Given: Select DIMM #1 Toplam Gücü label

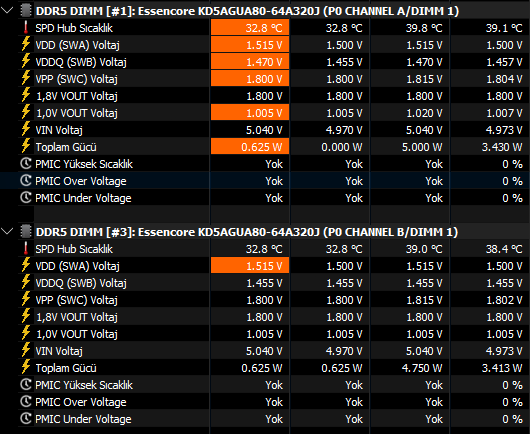Looking at the screenshot, I should [66, 147].
